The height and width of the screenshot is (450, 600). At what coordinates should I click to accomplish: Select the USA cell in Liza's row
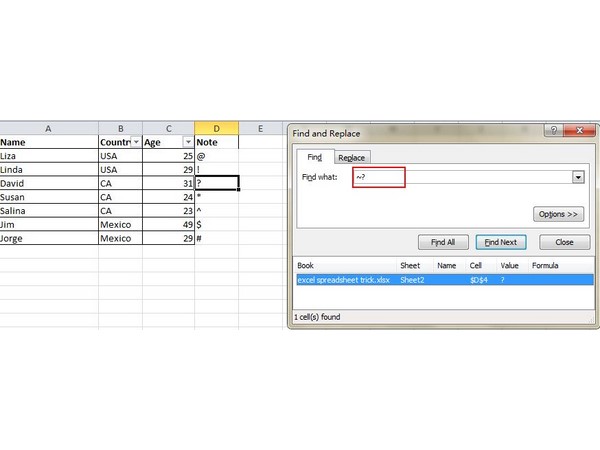pos(121,156)
